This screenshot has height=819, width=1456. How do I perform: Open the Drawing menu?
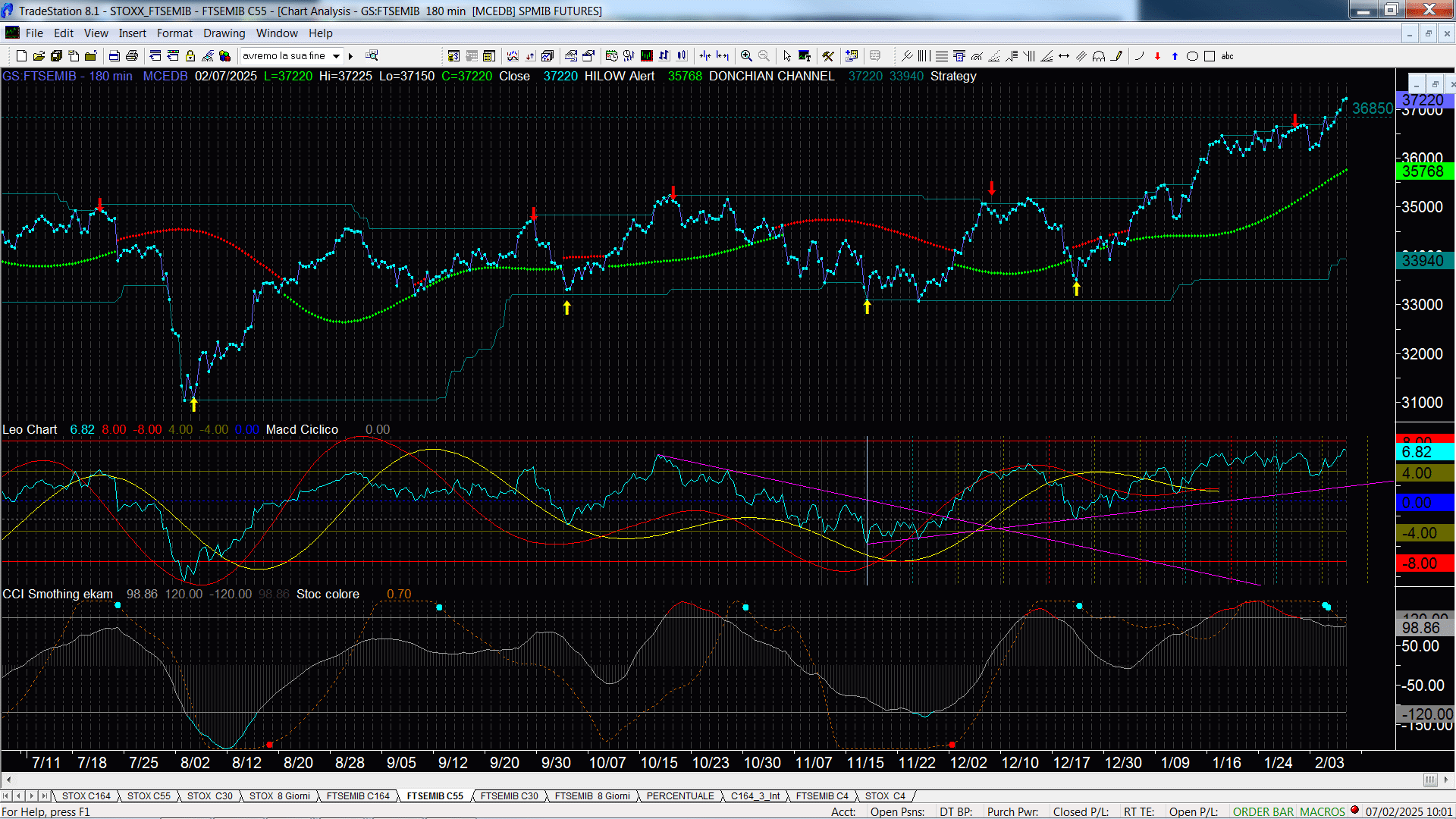click(224, 33)
